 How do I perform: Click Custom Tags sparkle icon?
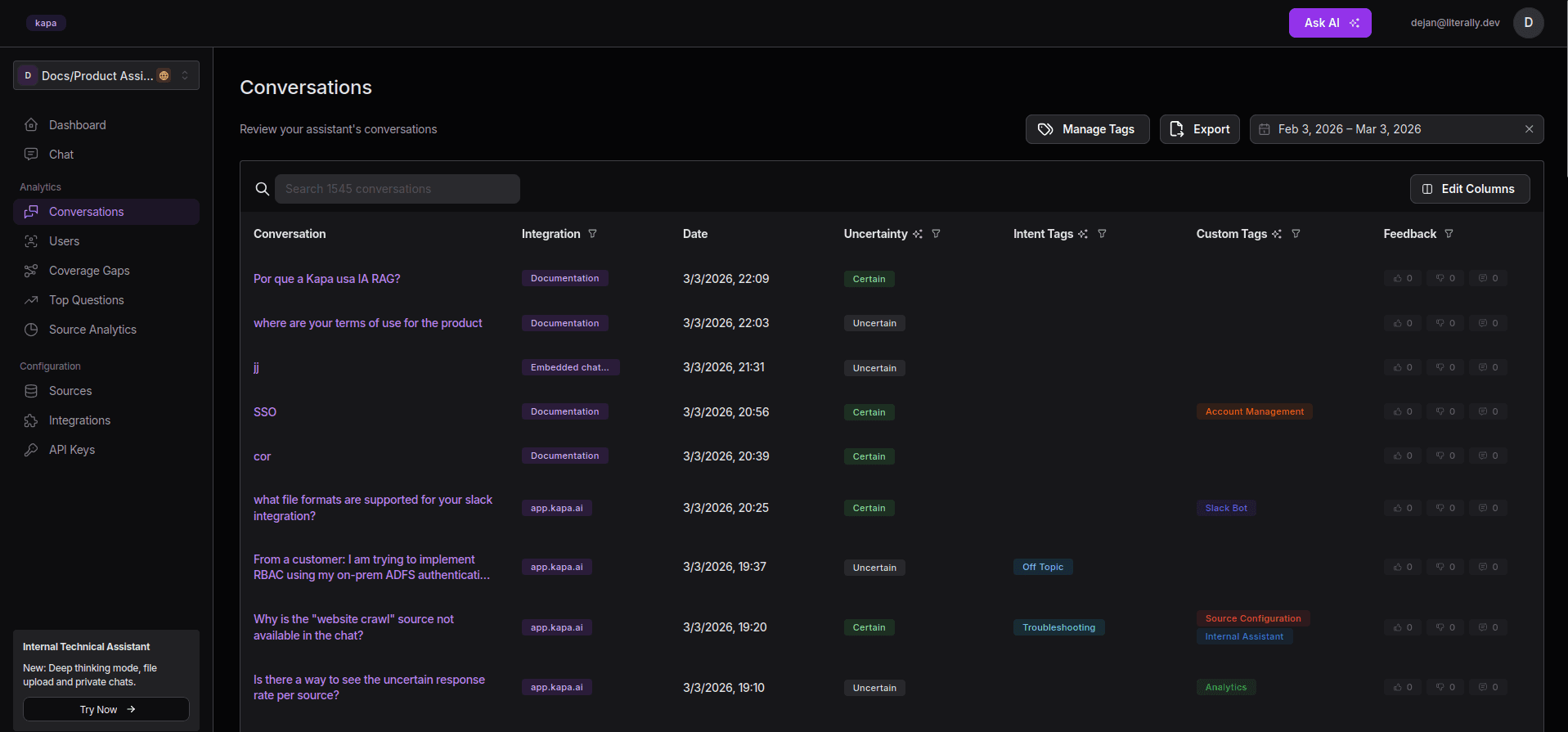pos(1277,234)
